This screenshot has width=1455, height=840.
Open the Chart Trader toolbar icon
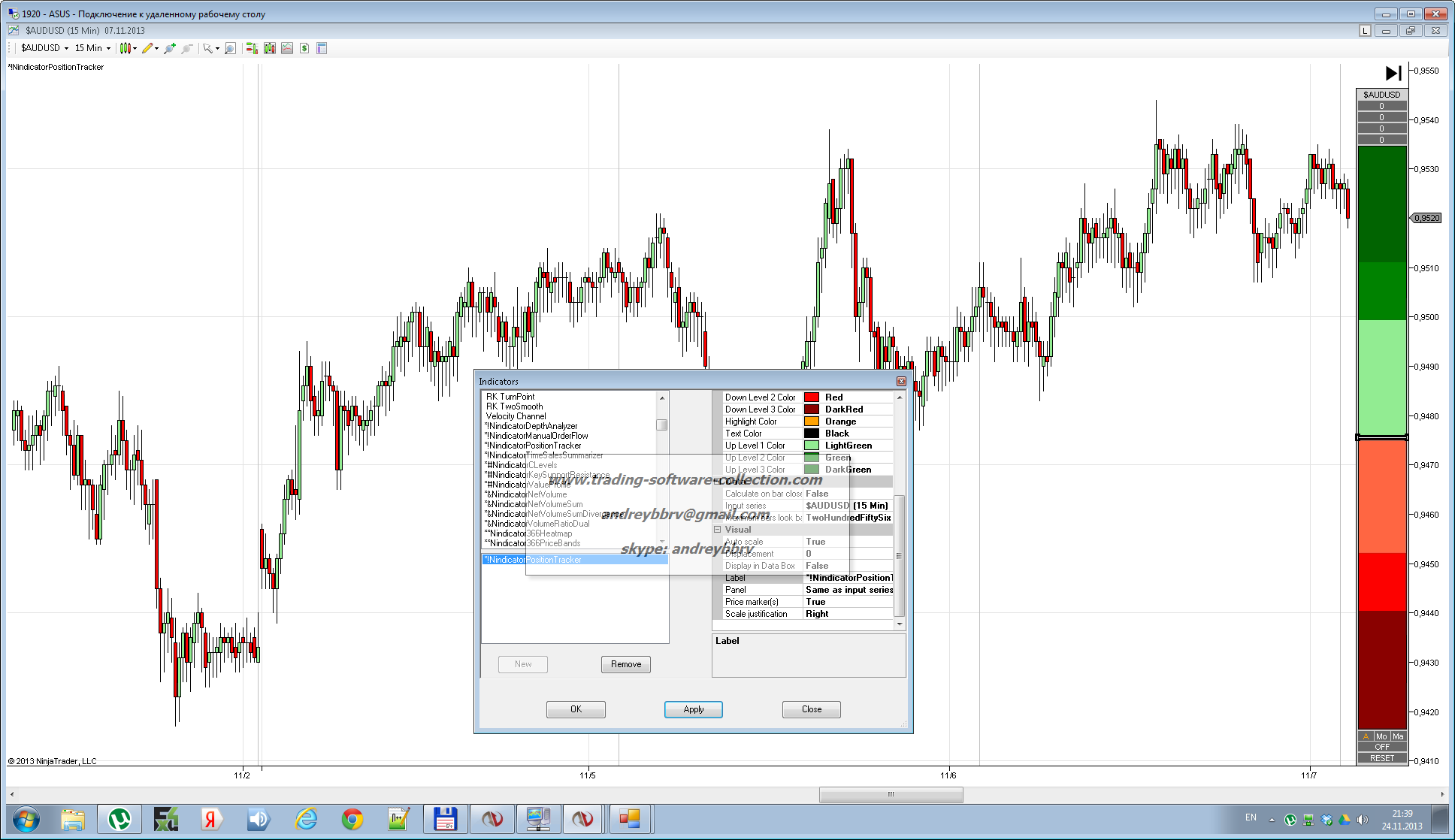coord(251,48)
